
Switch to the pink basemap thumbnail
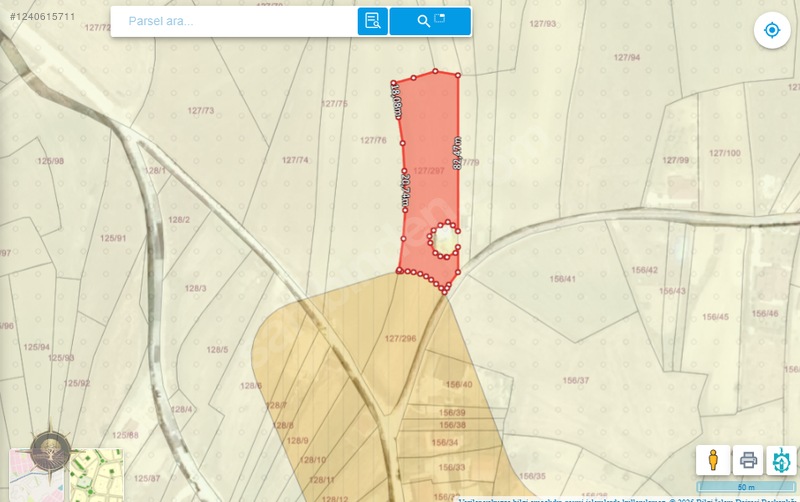[37, 478]
